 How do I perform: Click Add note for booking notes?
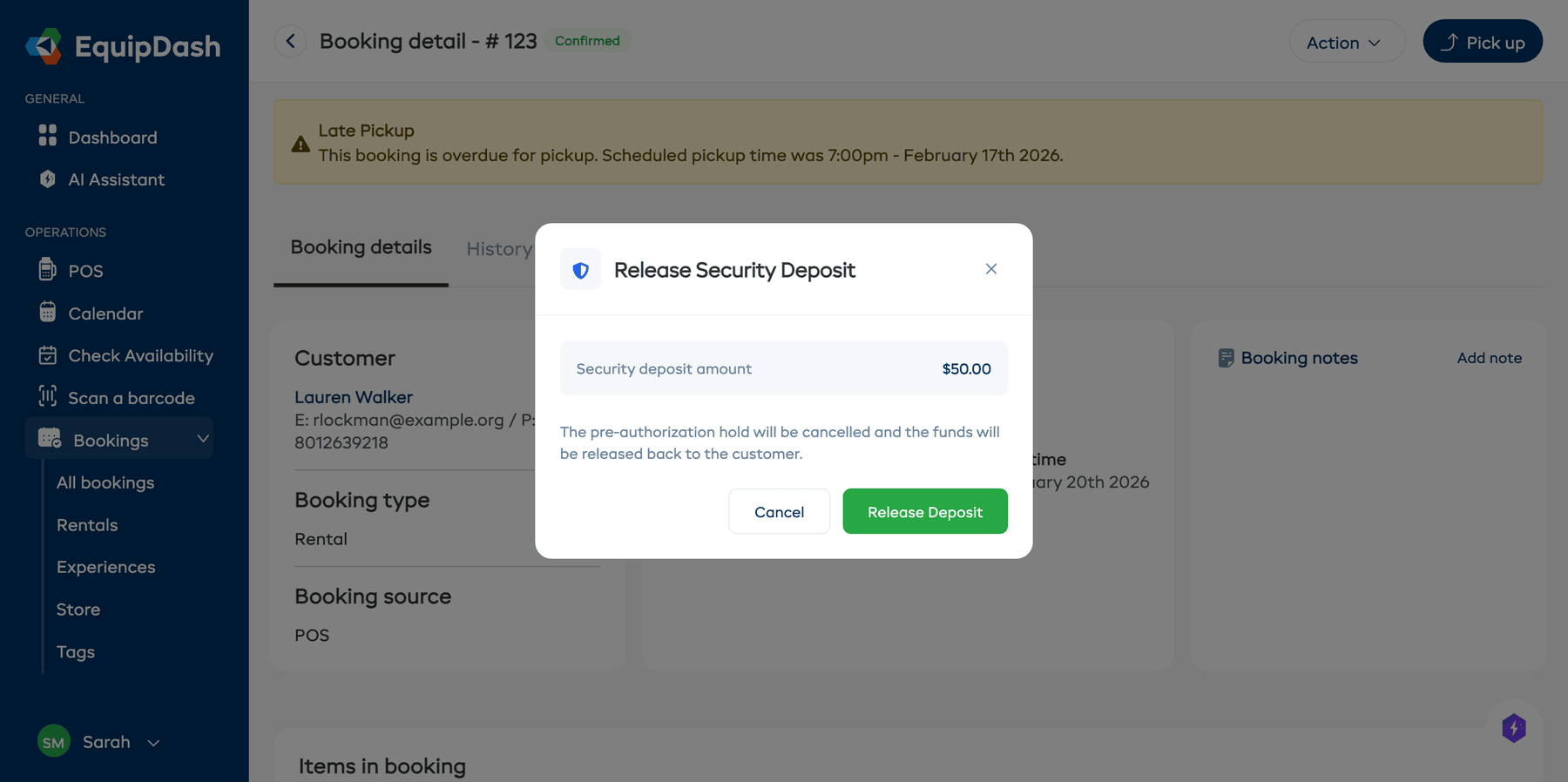(1490, 357)
